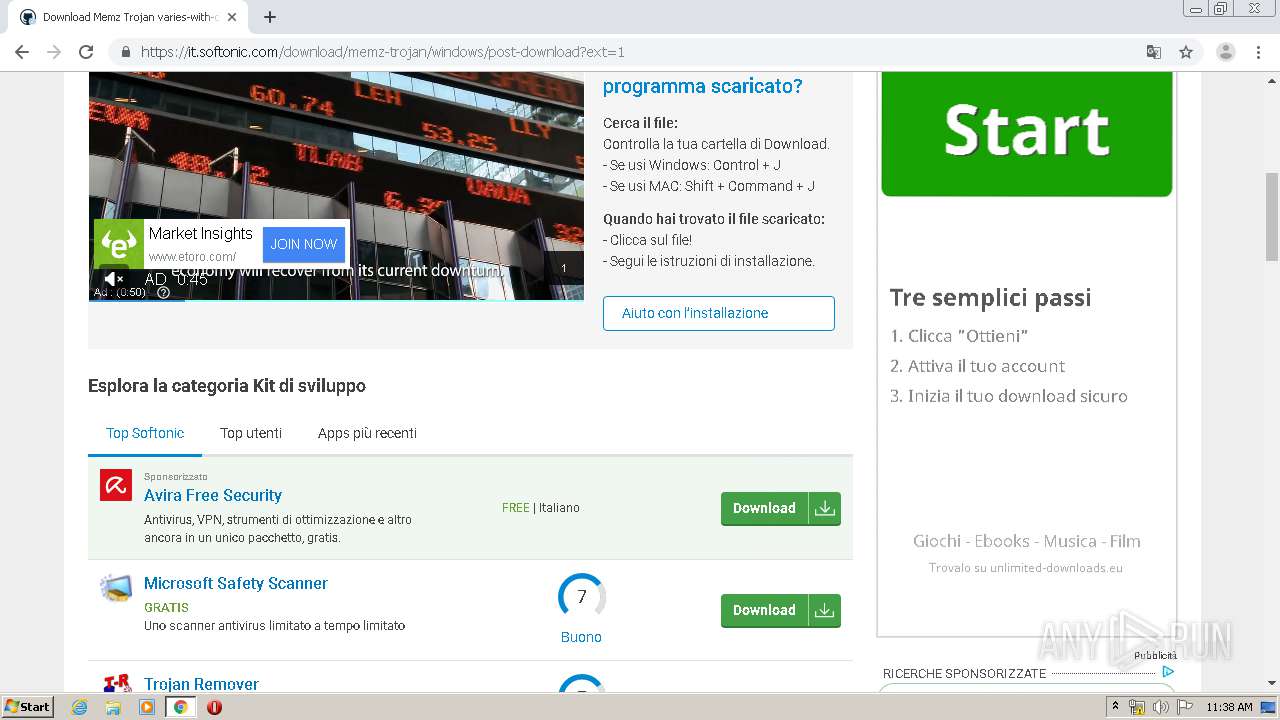Click the Buono rating label
The width and height of the screenshot is (1280, 720).
point(581,637)
